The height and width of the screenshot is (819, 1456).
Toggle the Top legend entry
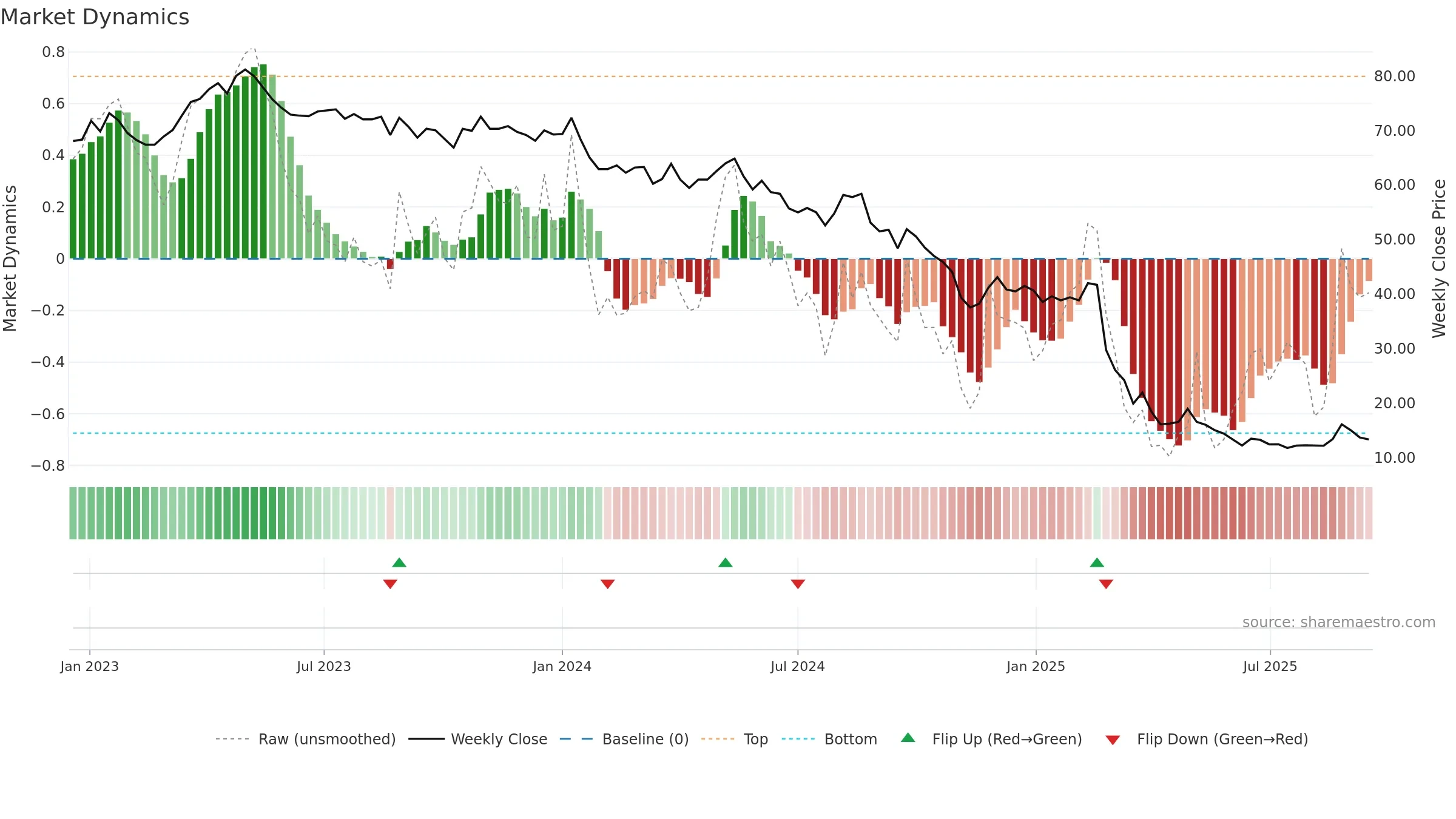point(735,739)
